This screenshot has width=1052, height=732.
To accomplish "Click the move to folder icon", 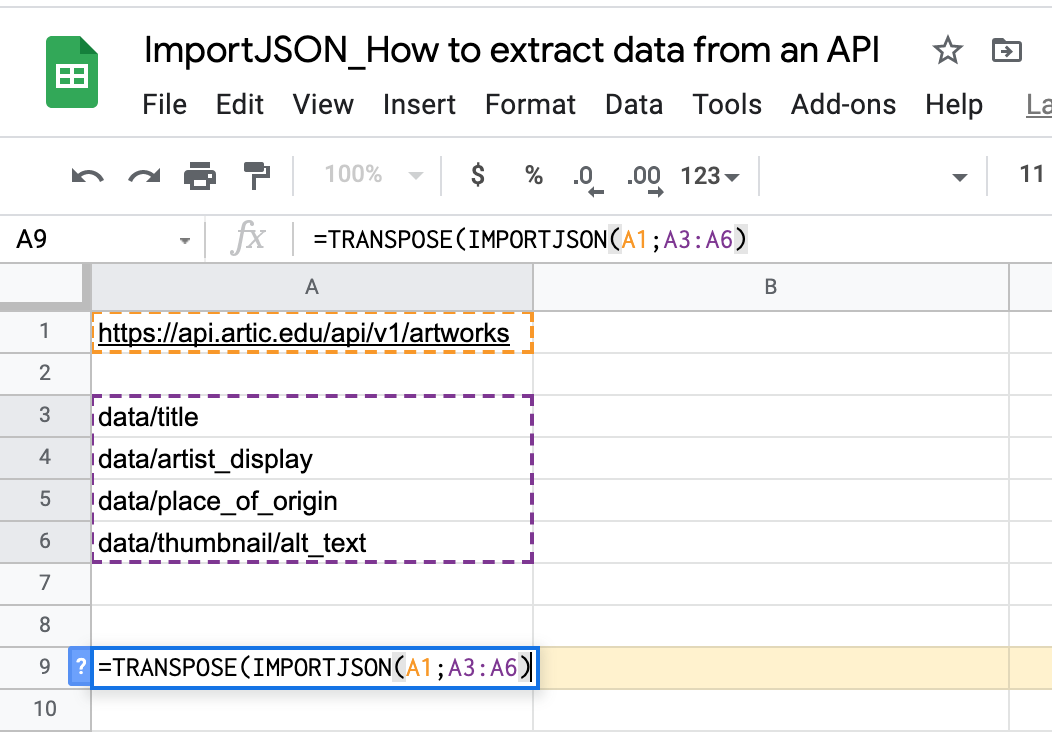I will pyautogui.click(x=1006, y=50).
